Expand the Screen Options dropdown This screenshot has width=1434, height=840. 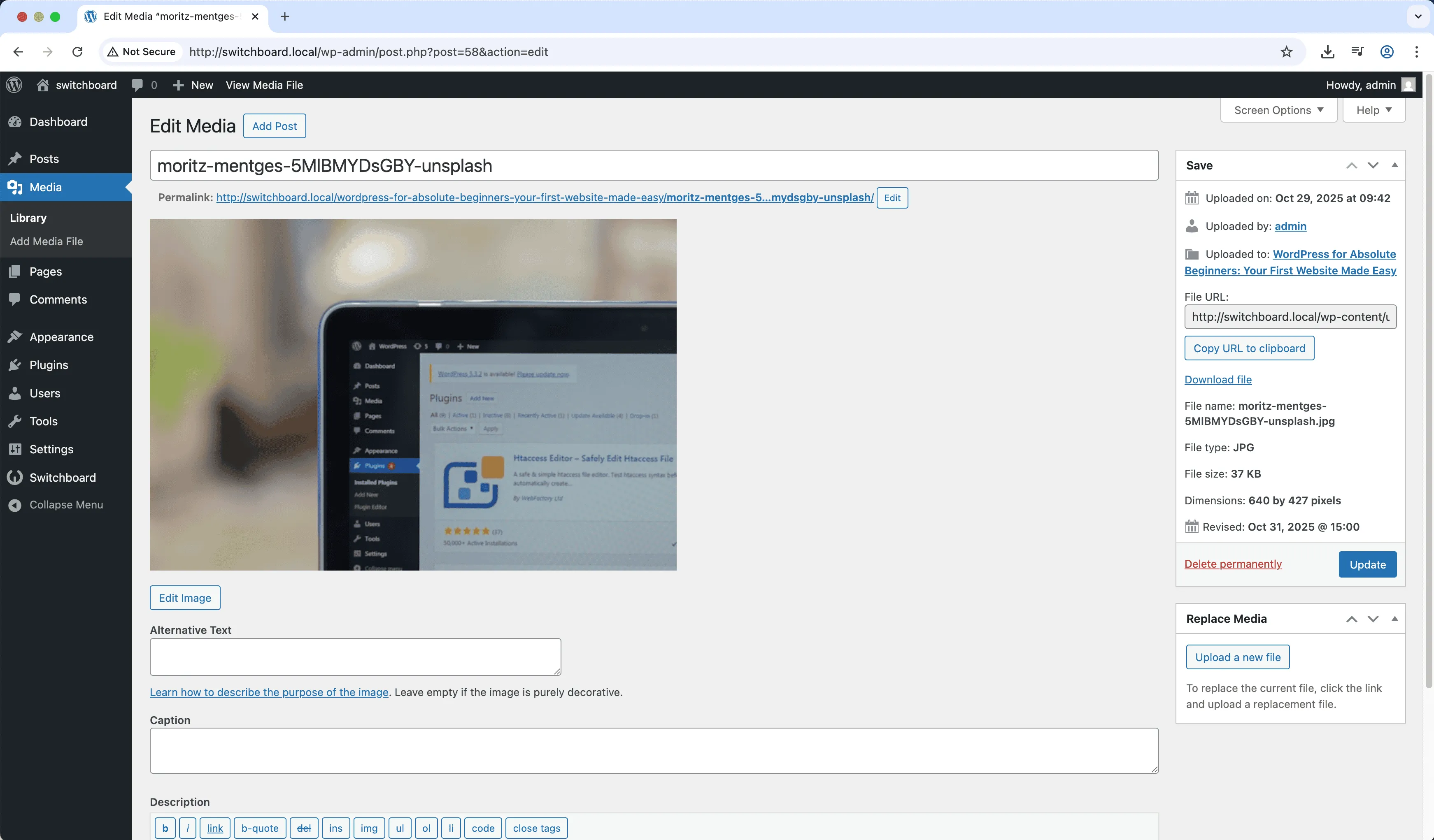1278,110
